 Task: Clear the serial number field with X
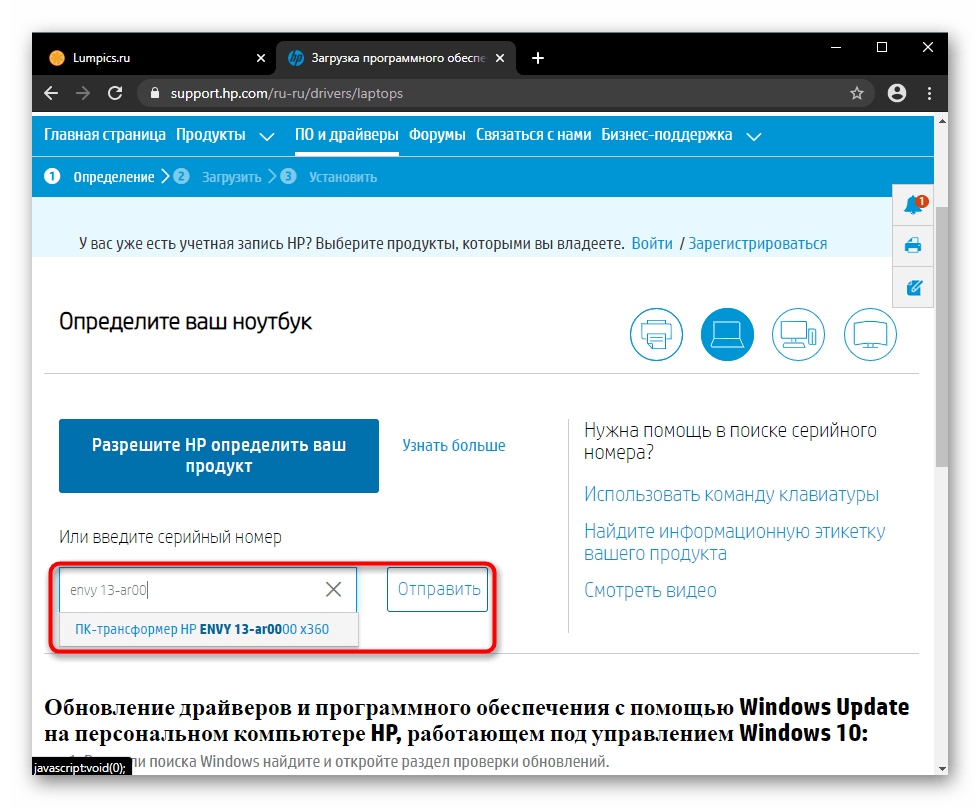pyautogui.click(x=333, y=589)
